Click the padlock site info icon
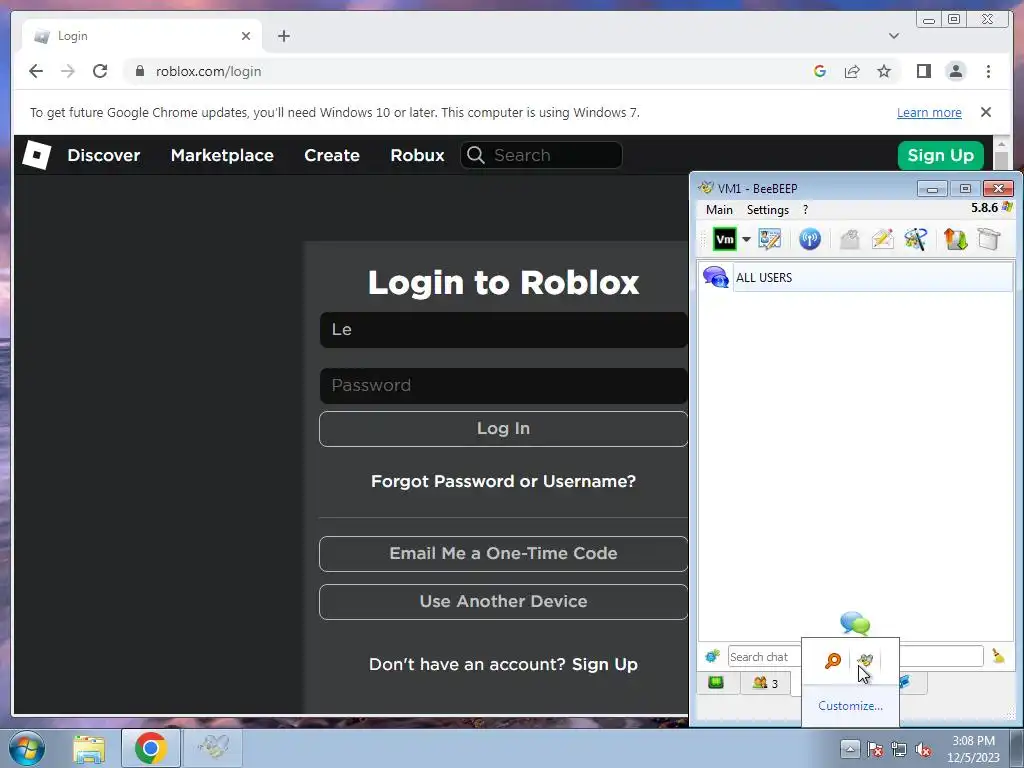The height and width of the screenshot is (768, 1024). pos(139,71)
